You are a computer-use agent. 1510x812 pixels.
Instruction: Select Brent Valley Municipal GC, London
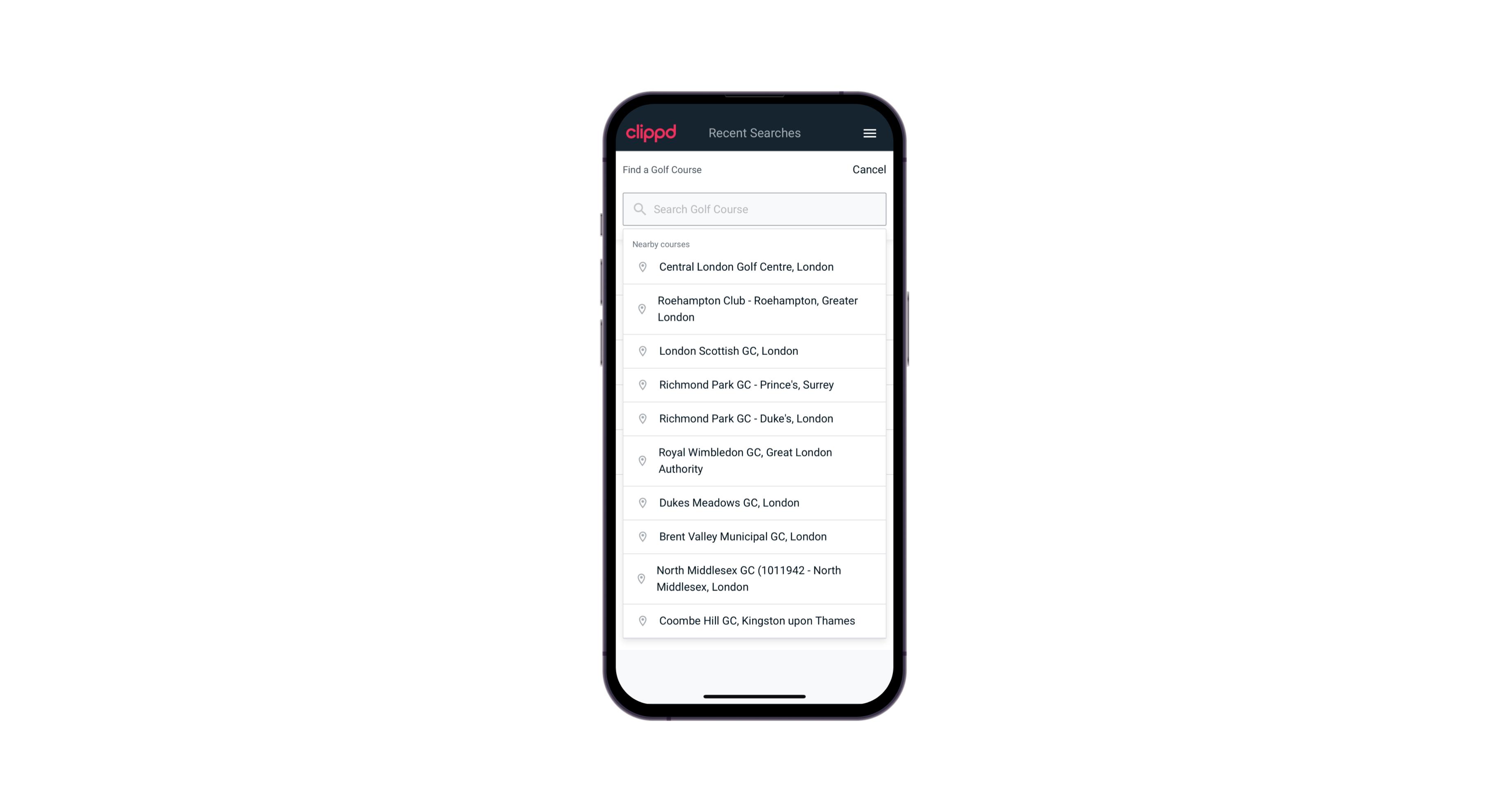point(754,536)
